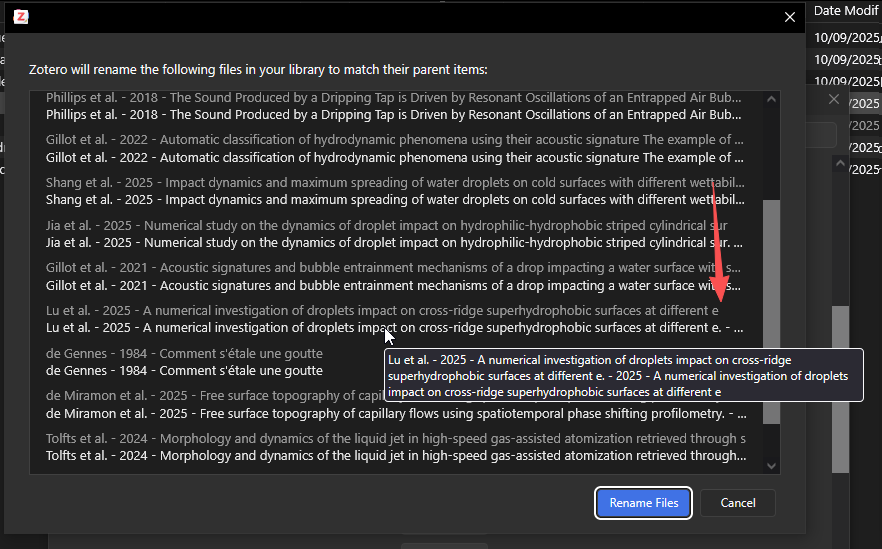This screenshot has width=882, height=549.
Task: Select the new white filename 'Gillot et al. - 2022'
Action: tap(394, 158)
